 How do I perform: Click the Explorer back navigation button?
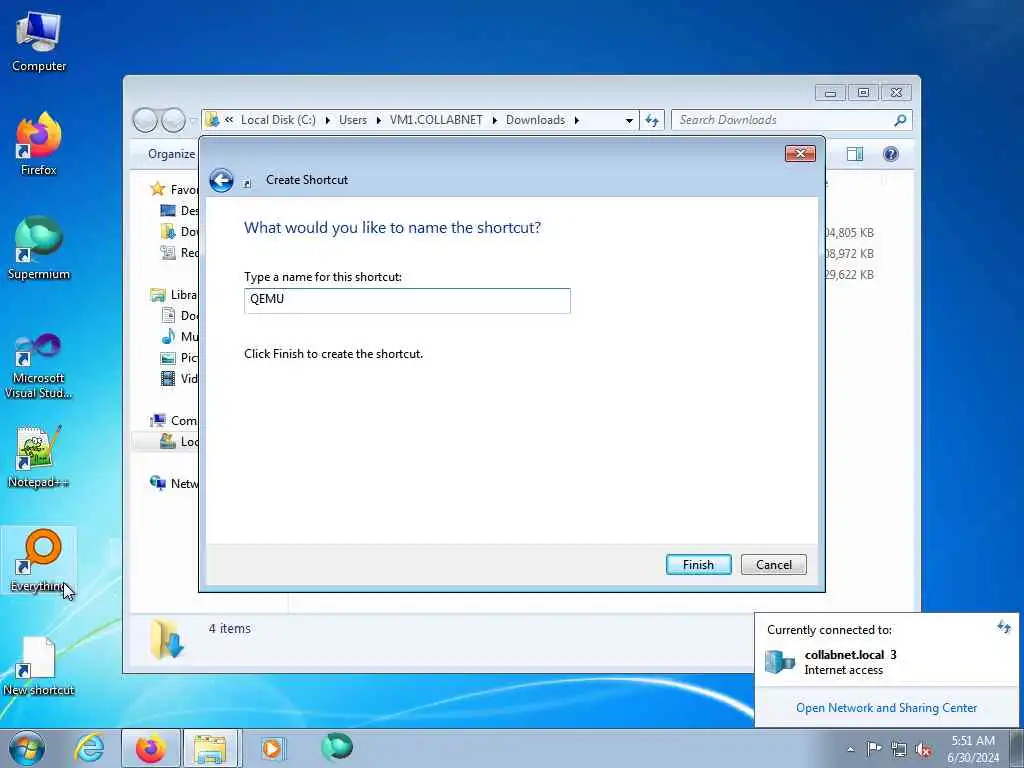(x=145, y=120)
